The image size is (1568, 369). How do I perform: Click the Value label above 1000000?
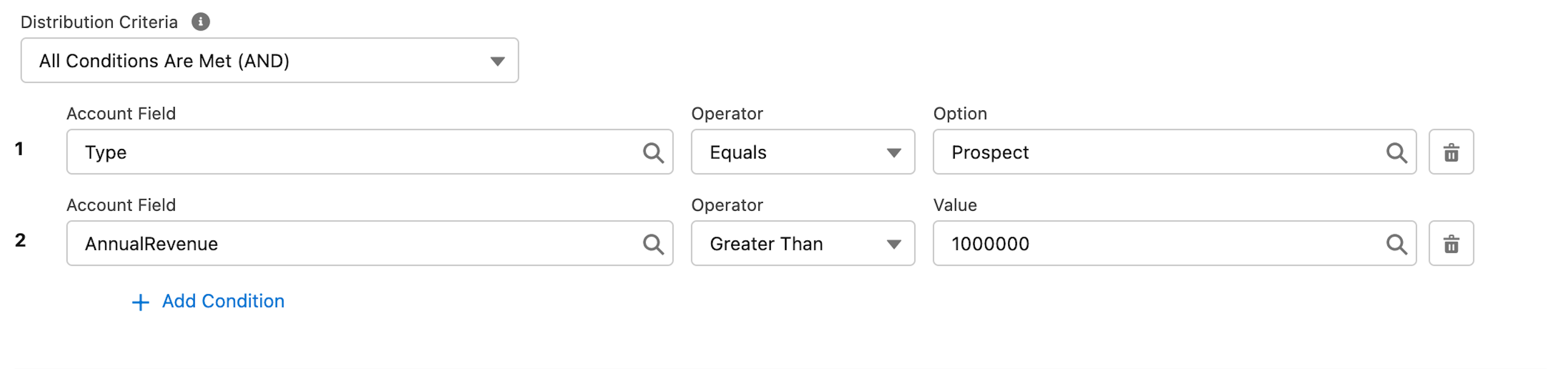[954, 205]
